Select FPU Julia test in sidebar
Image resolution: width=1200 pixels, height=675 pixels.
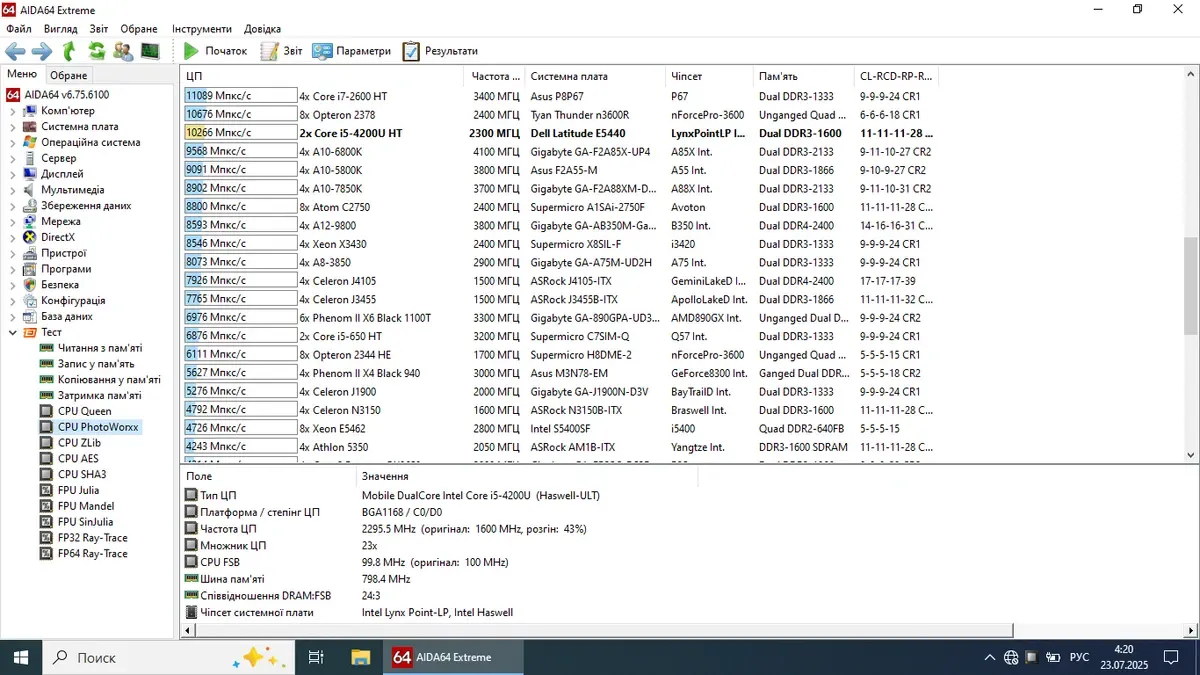click(x=78, y=490)
